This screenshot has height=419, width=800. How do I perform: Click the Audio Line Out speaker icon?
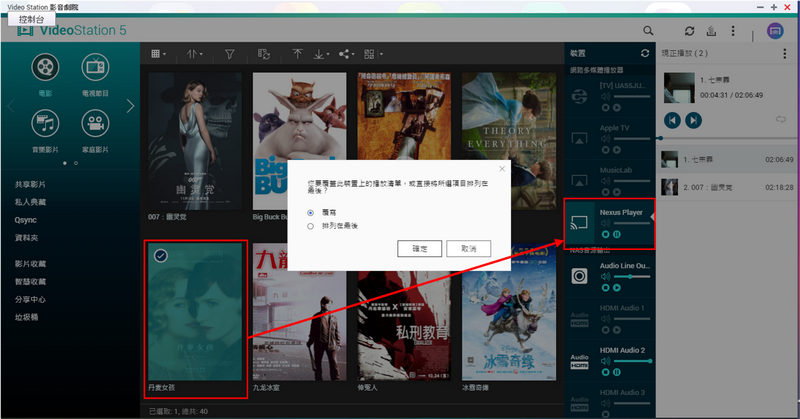tap(579, 276)
